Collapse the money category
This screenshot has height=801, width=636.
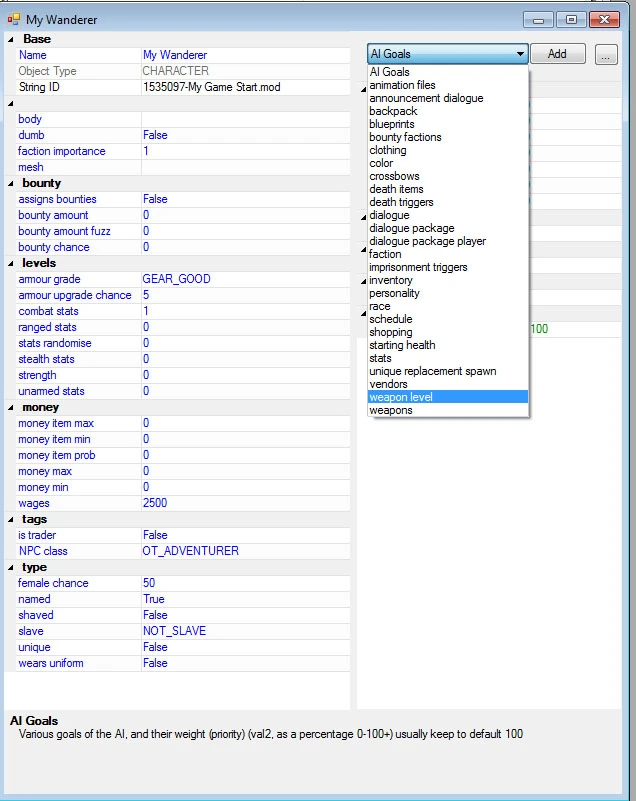pos(12,407)
